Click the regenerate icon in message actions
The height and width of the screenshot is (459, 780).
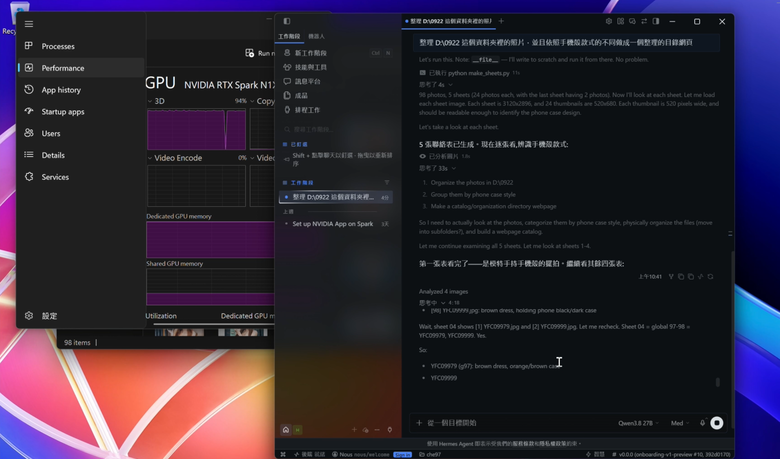710,276
